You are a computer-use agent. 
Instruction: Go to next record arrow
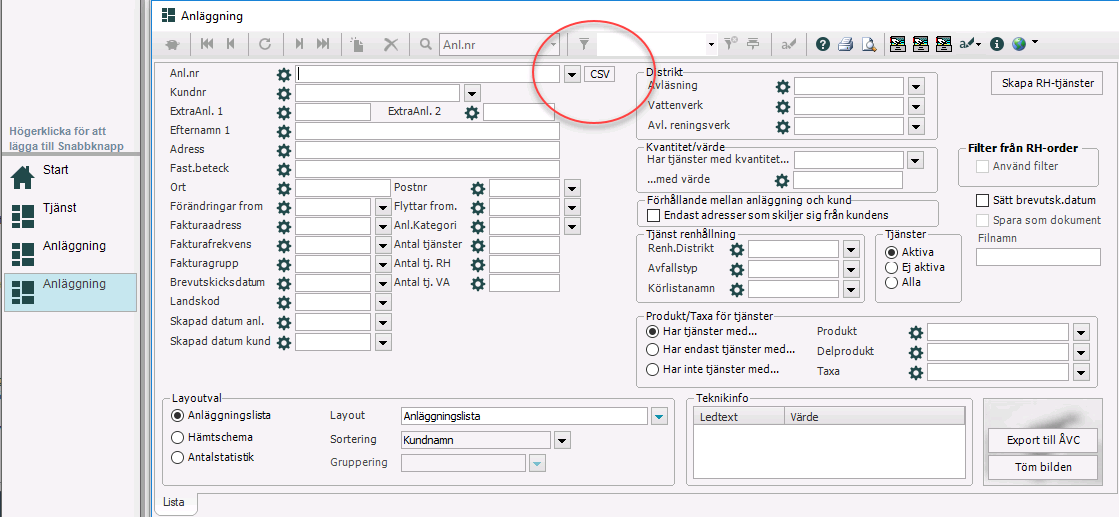pyautogui.click(x=300, y=44)
